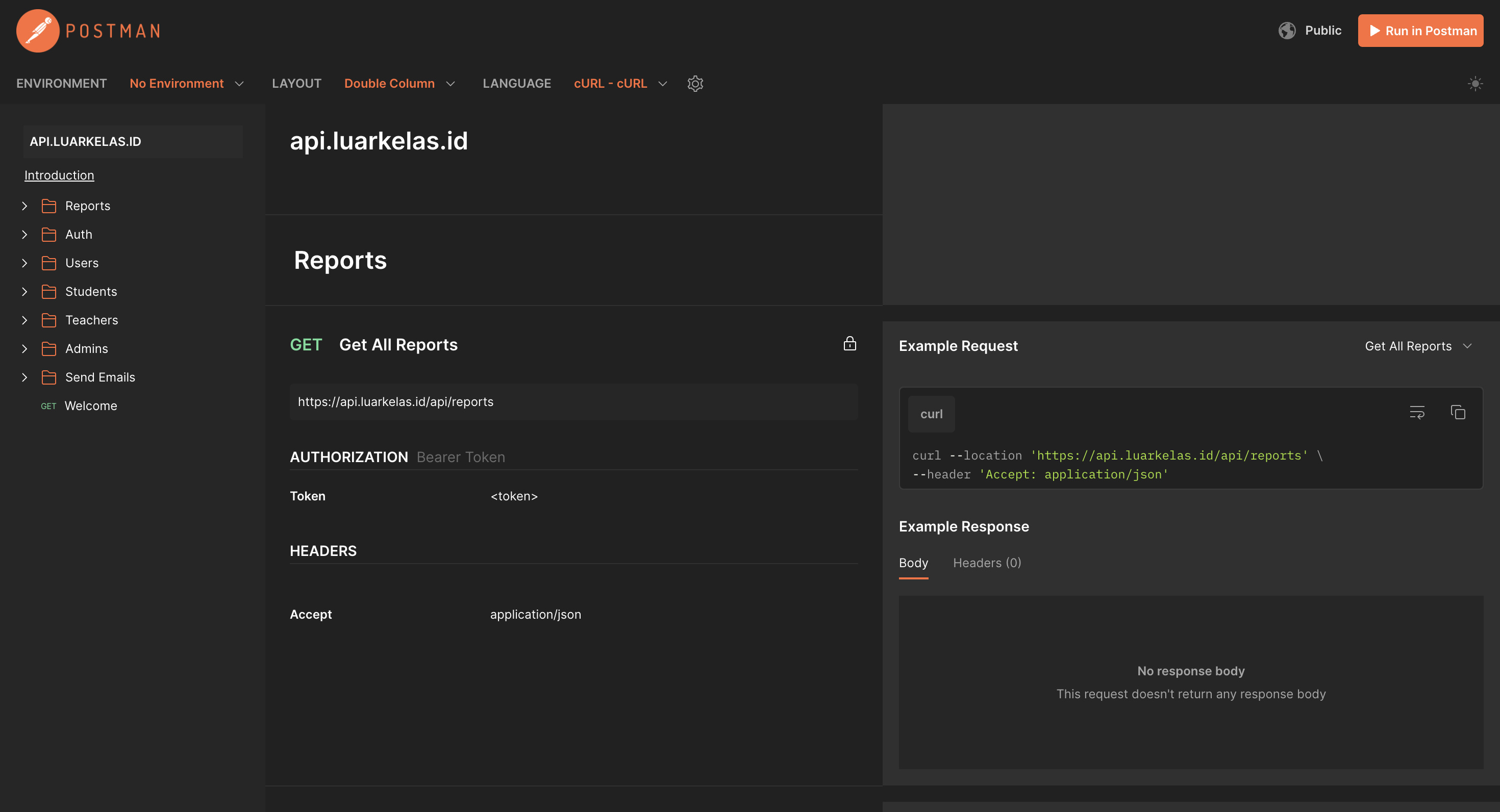Screen dimensions: 1500x812
Task: Open the Introduction link
Action: tap(59, 175)
